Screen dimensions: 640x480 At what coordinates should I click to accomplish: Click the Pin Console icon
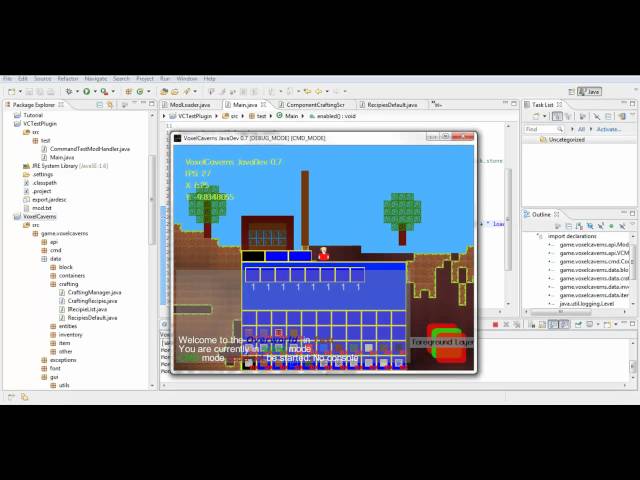[x=578, y=325]
